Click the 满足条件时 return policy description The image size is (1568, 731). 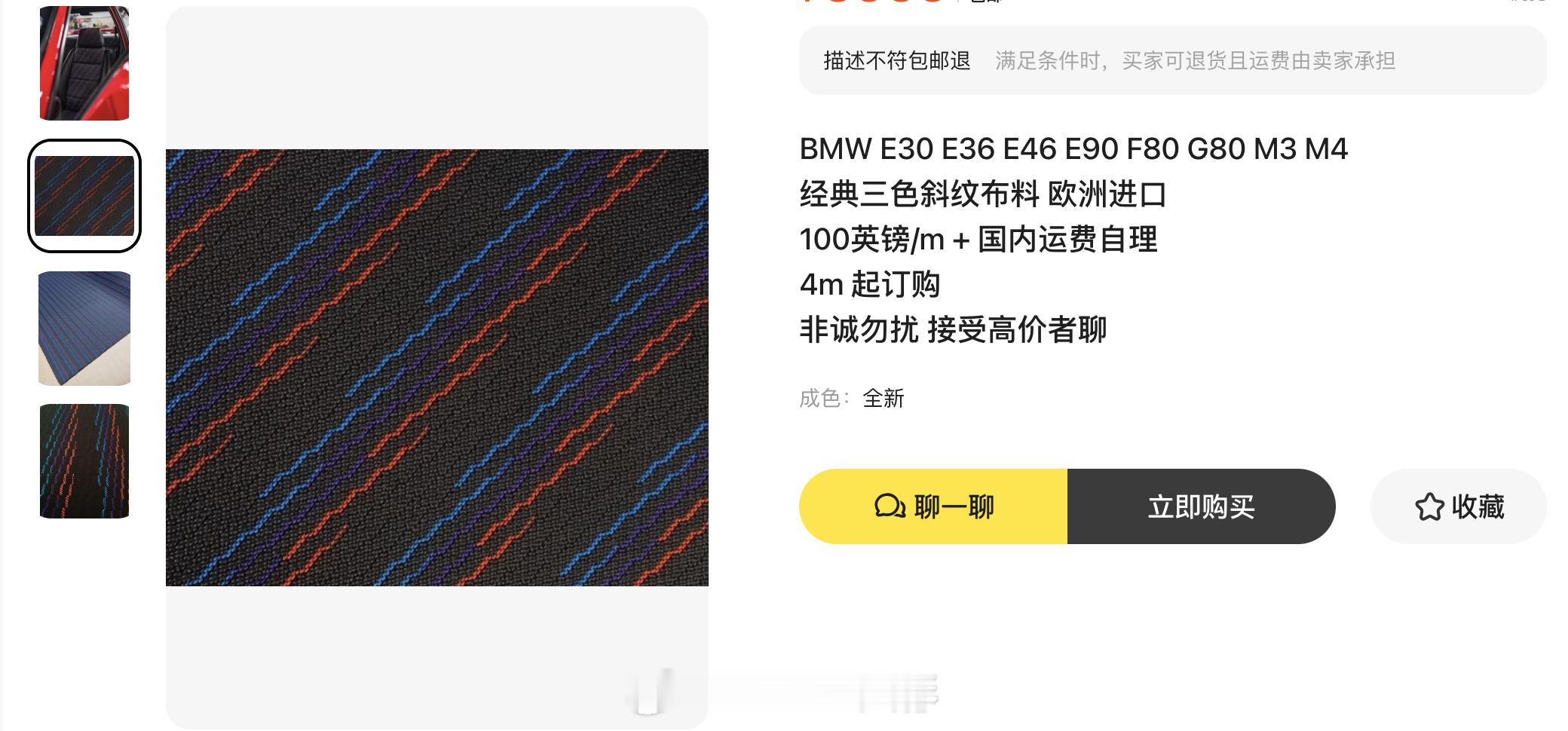coord(1195,60)
